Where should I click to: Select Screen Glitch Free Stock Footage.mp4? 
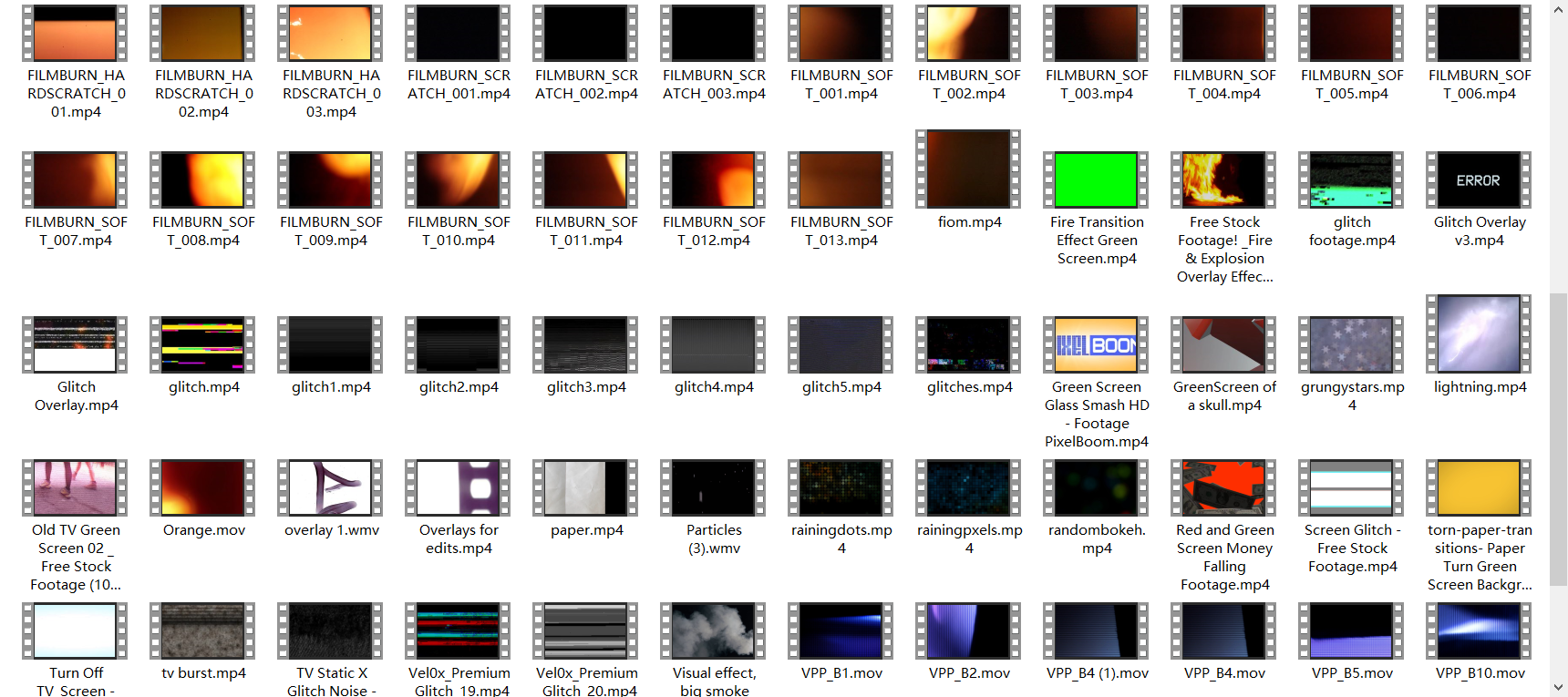pos(1351,488)
